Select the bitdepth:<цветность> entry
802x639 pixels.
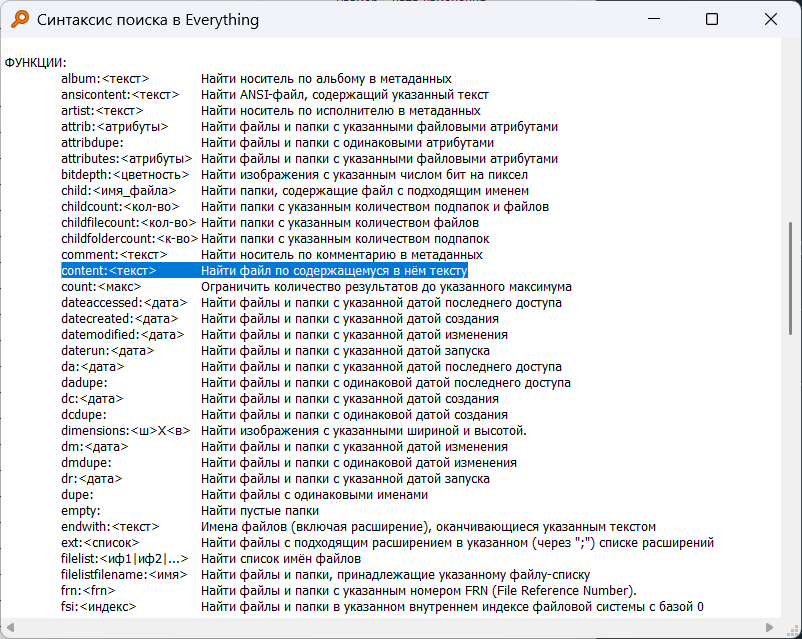point(125,174)
